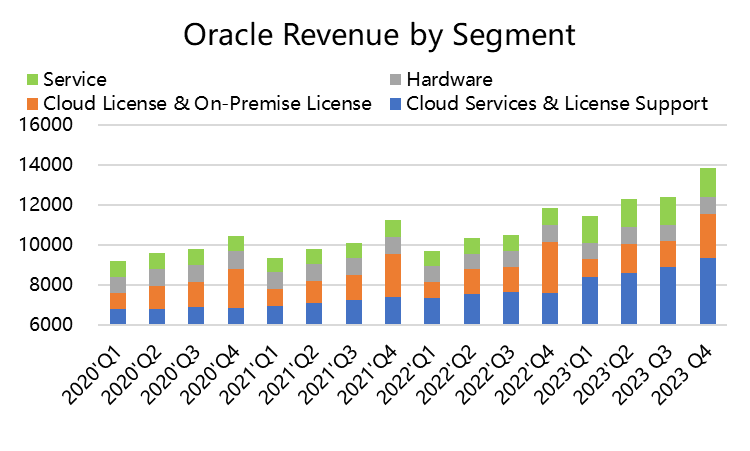Click the 2023 Q4 x-axis label

[683, 374]
